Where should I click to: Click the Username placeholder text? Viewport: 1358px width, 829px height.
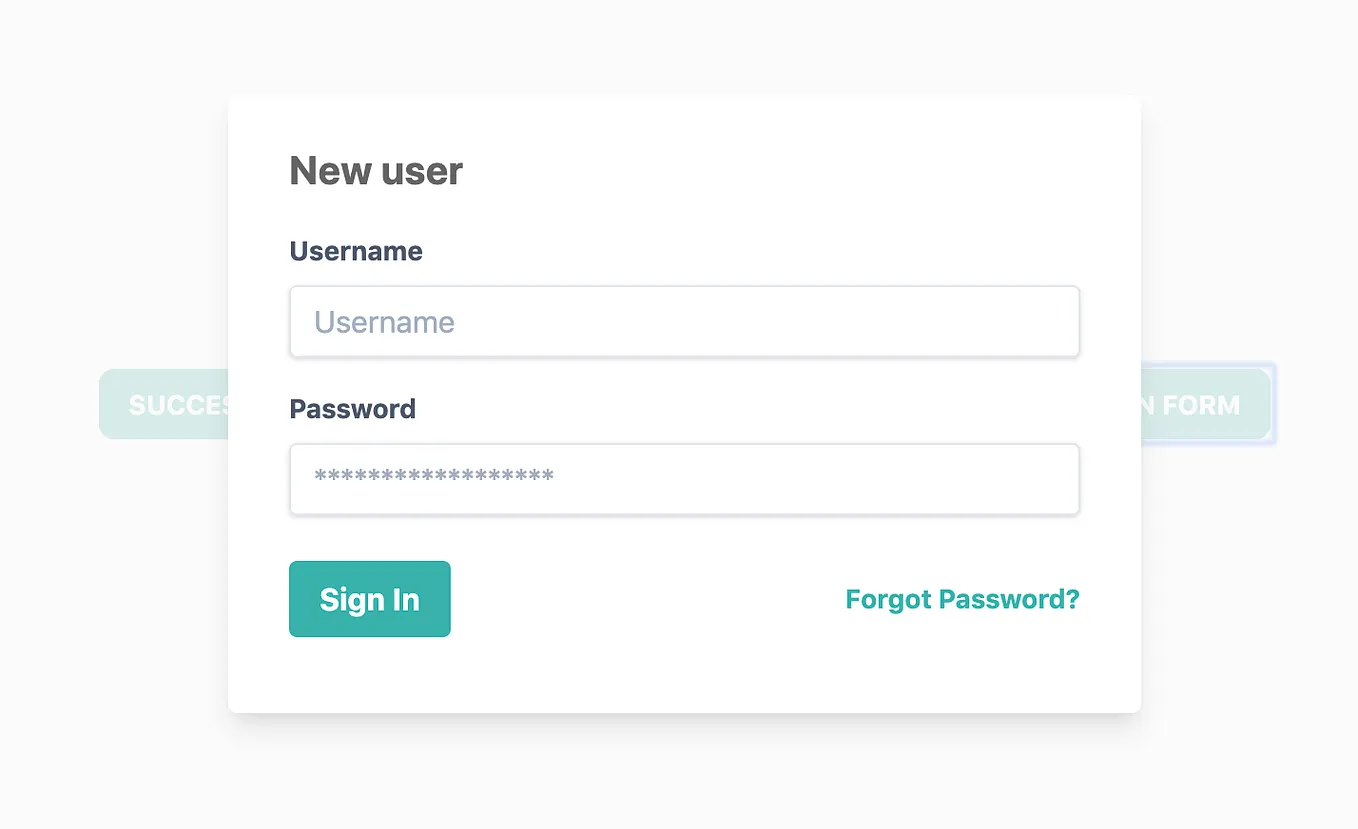384,321
